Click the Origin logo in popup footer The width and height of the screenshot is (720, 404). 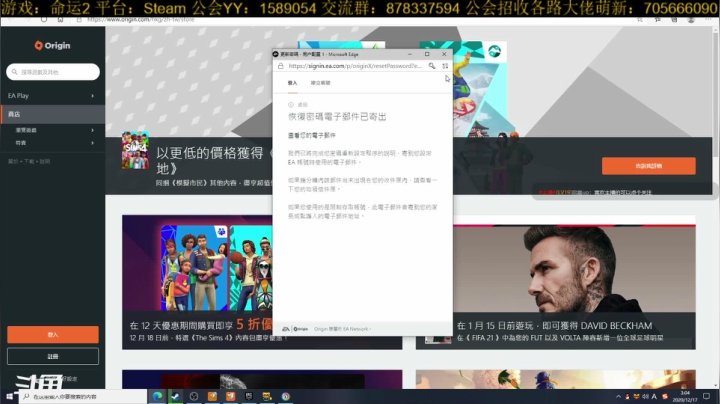click(301, 329)
